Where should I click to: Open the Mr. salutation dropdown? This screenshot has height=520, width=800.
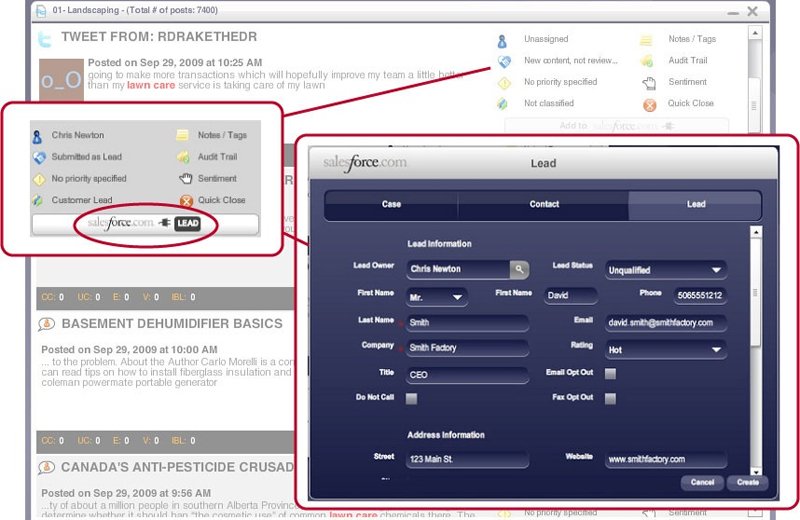point(437,297)
